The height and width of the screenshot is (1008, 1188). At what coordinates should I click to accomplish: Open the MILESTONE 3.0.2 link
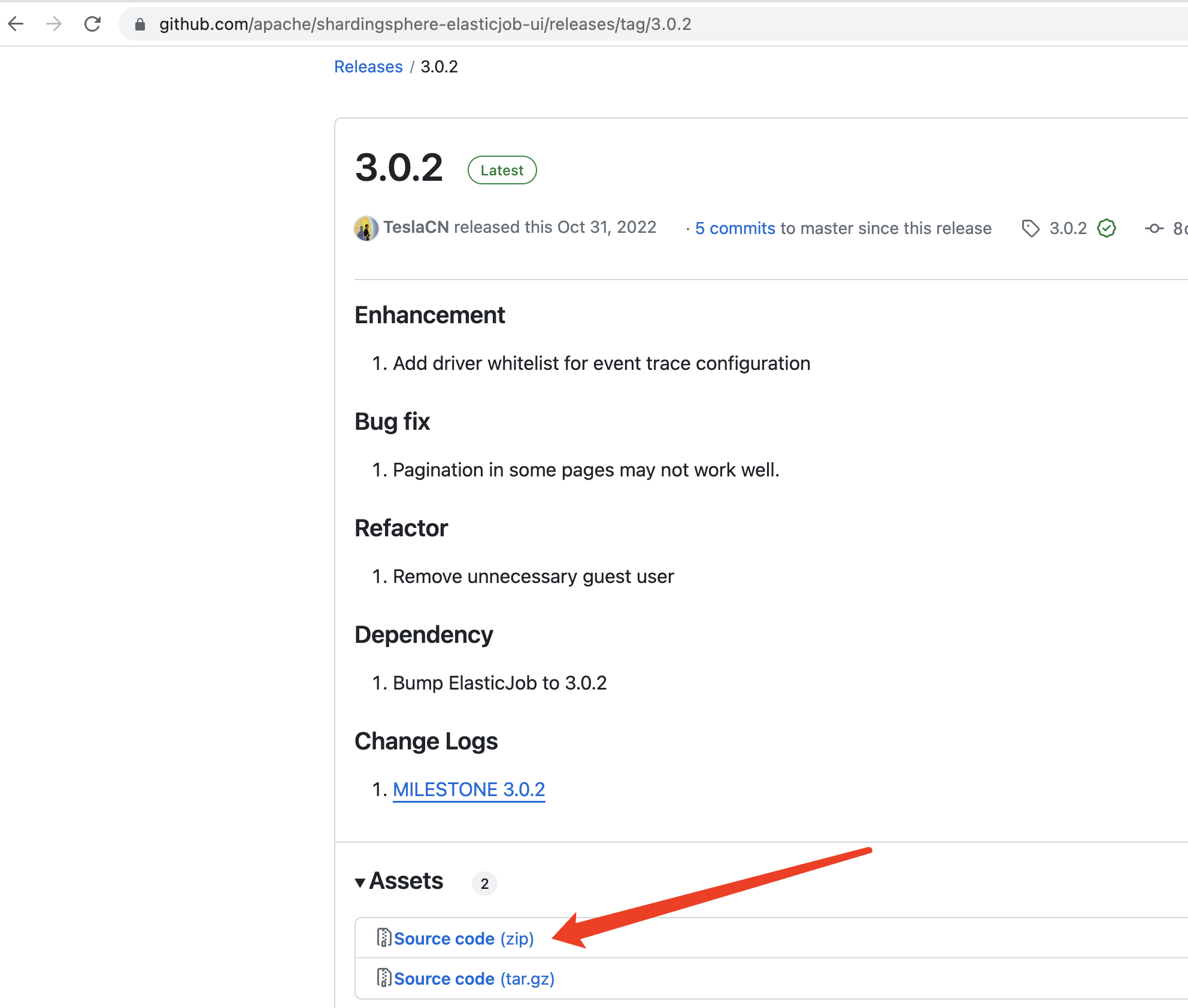tap(469, 790)
